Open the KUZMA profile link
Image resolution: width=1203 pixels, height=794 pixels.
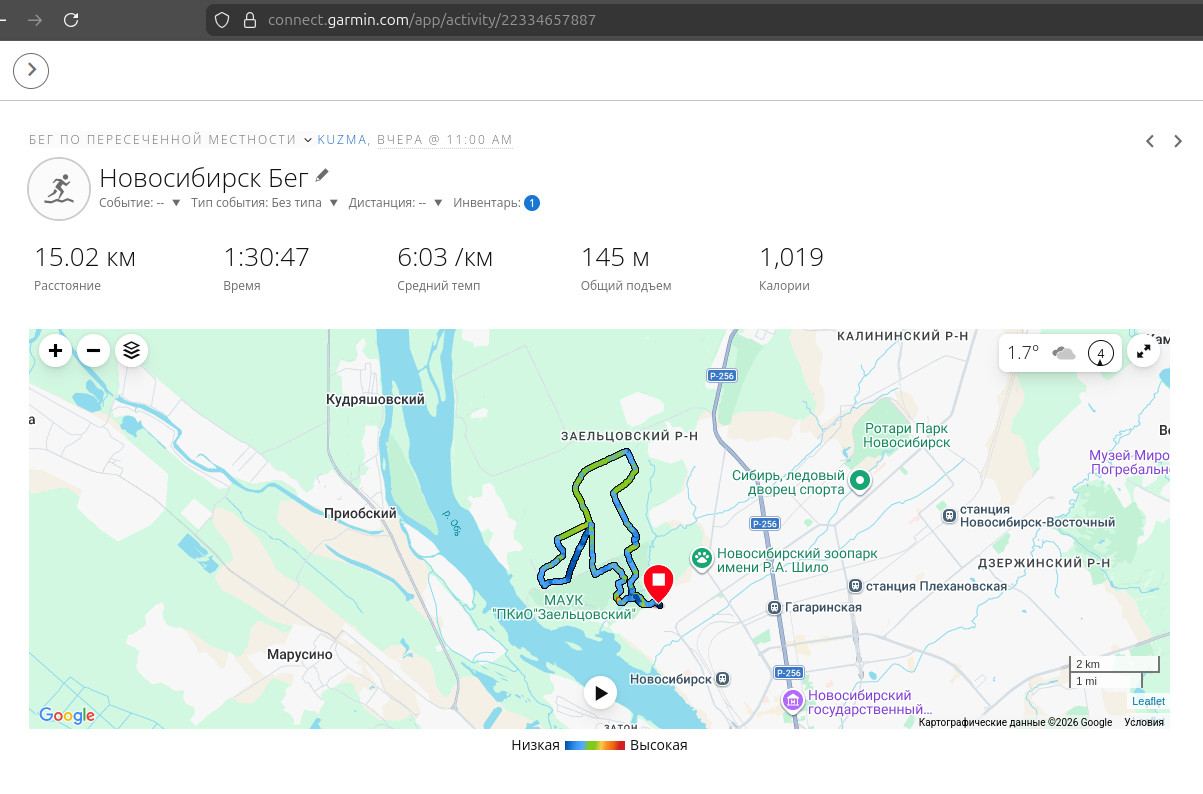[x=342, y=140]
